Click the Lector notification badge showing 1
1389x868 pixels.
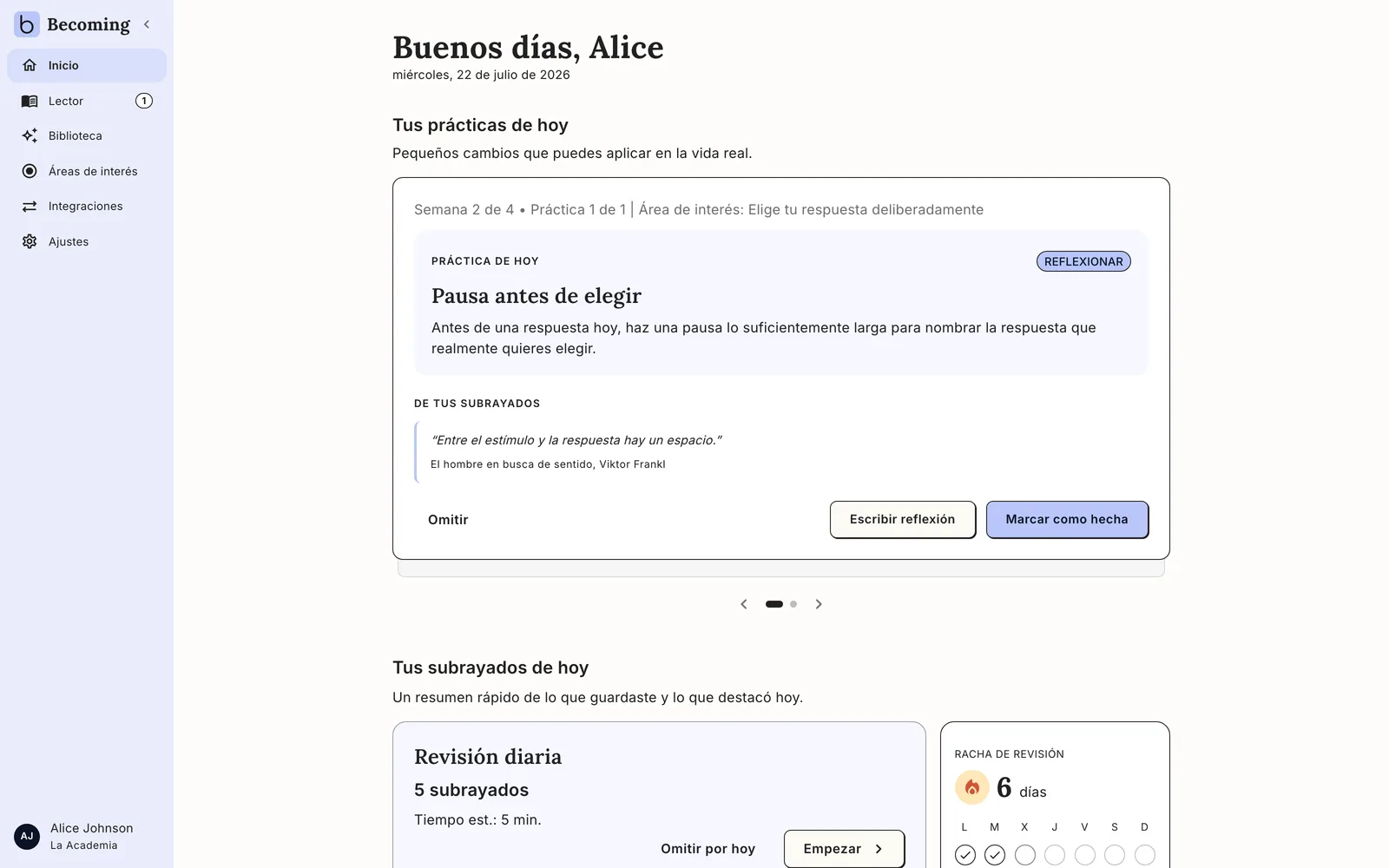pyautogui.click(x=144, y=101)
